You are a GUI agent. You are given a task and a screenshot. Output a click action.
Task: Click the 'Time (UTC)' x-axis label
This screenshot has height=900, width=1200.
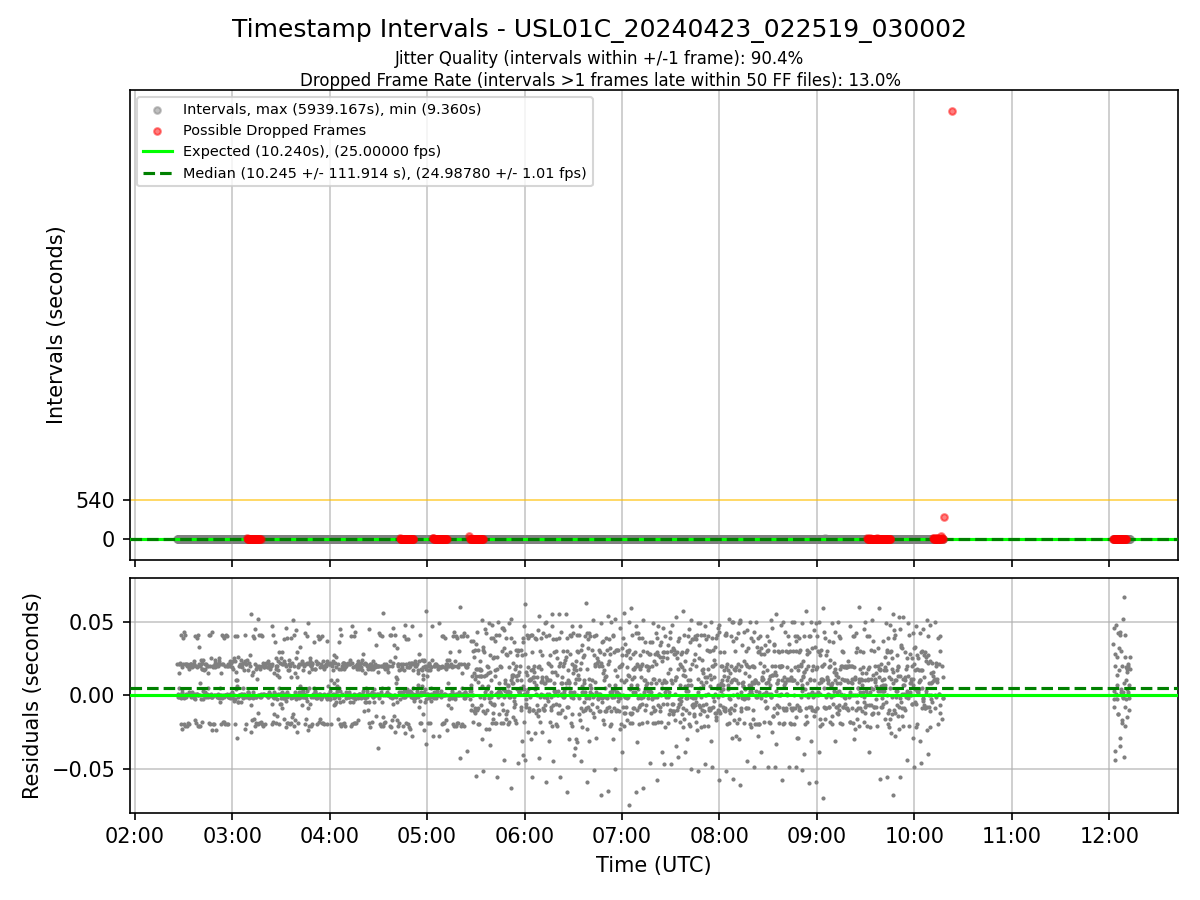pos(654,865)
